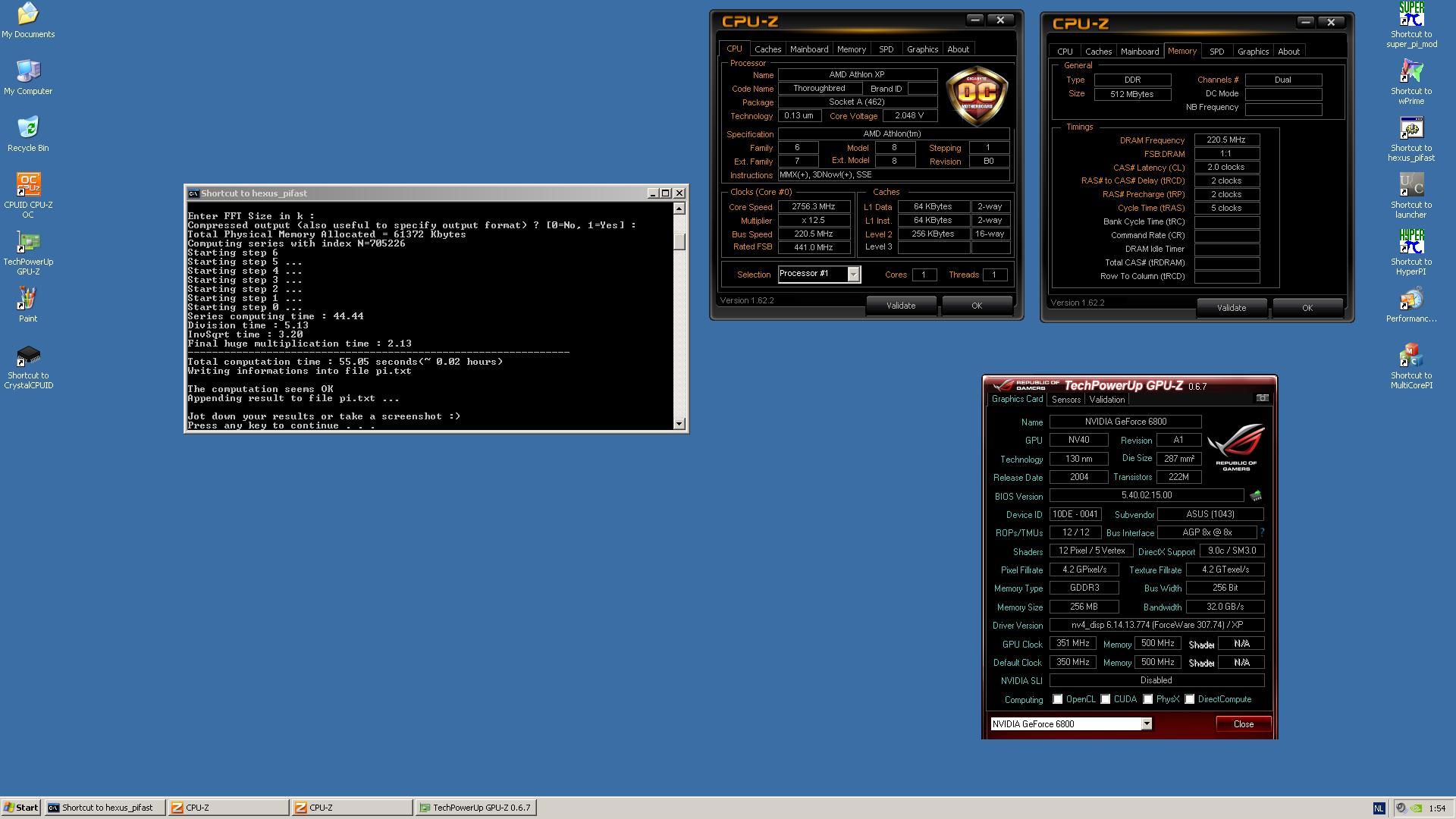Click Validate in left CPU-Z window
Screen dimensions: 1456x819
pos(901,306)
